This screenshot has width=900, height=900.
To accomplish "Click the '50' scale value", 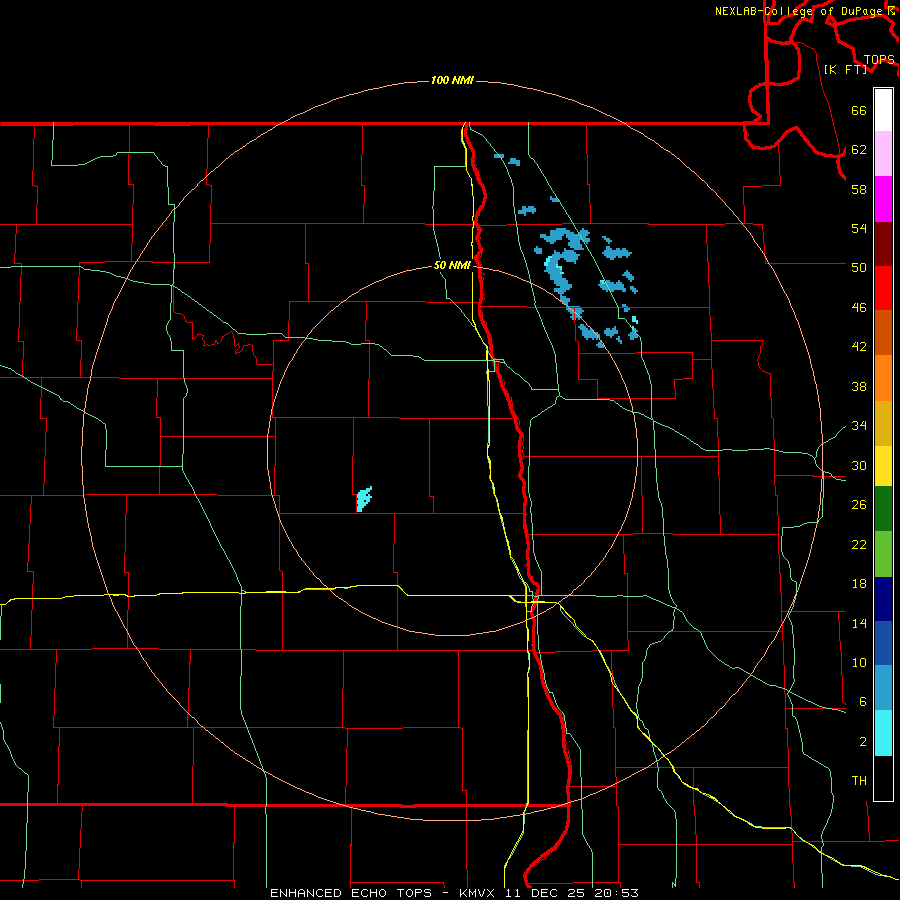I will click(x=859, y=268).
